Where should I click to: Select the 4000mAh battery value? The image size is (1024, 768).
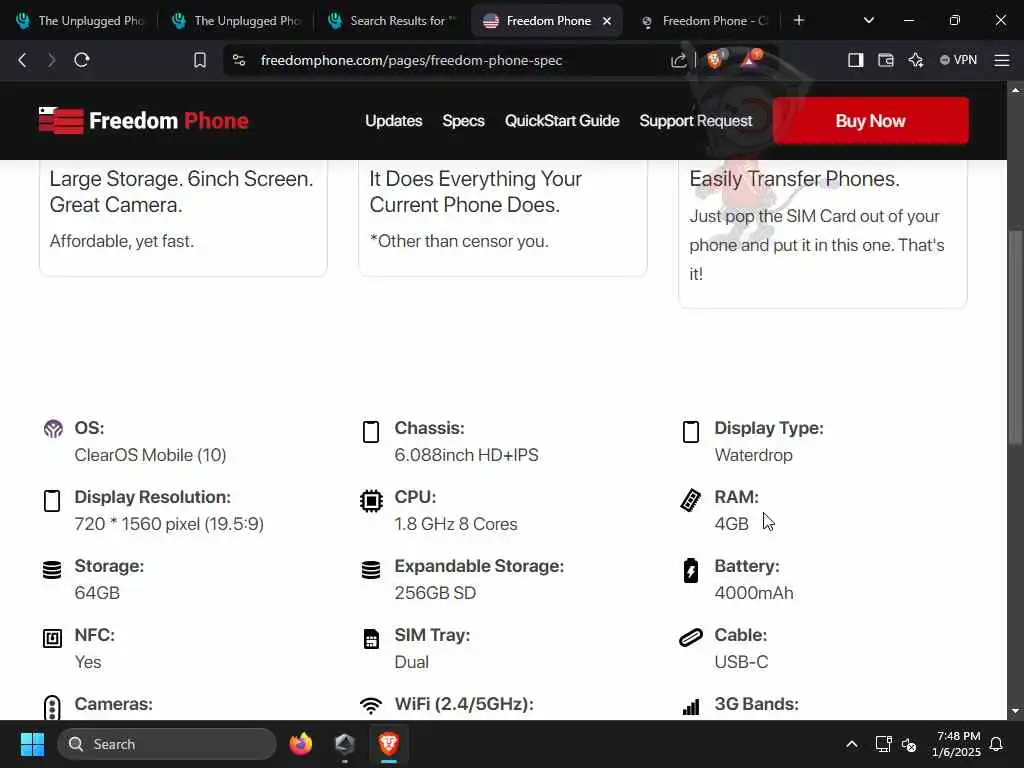click(754, 593)
